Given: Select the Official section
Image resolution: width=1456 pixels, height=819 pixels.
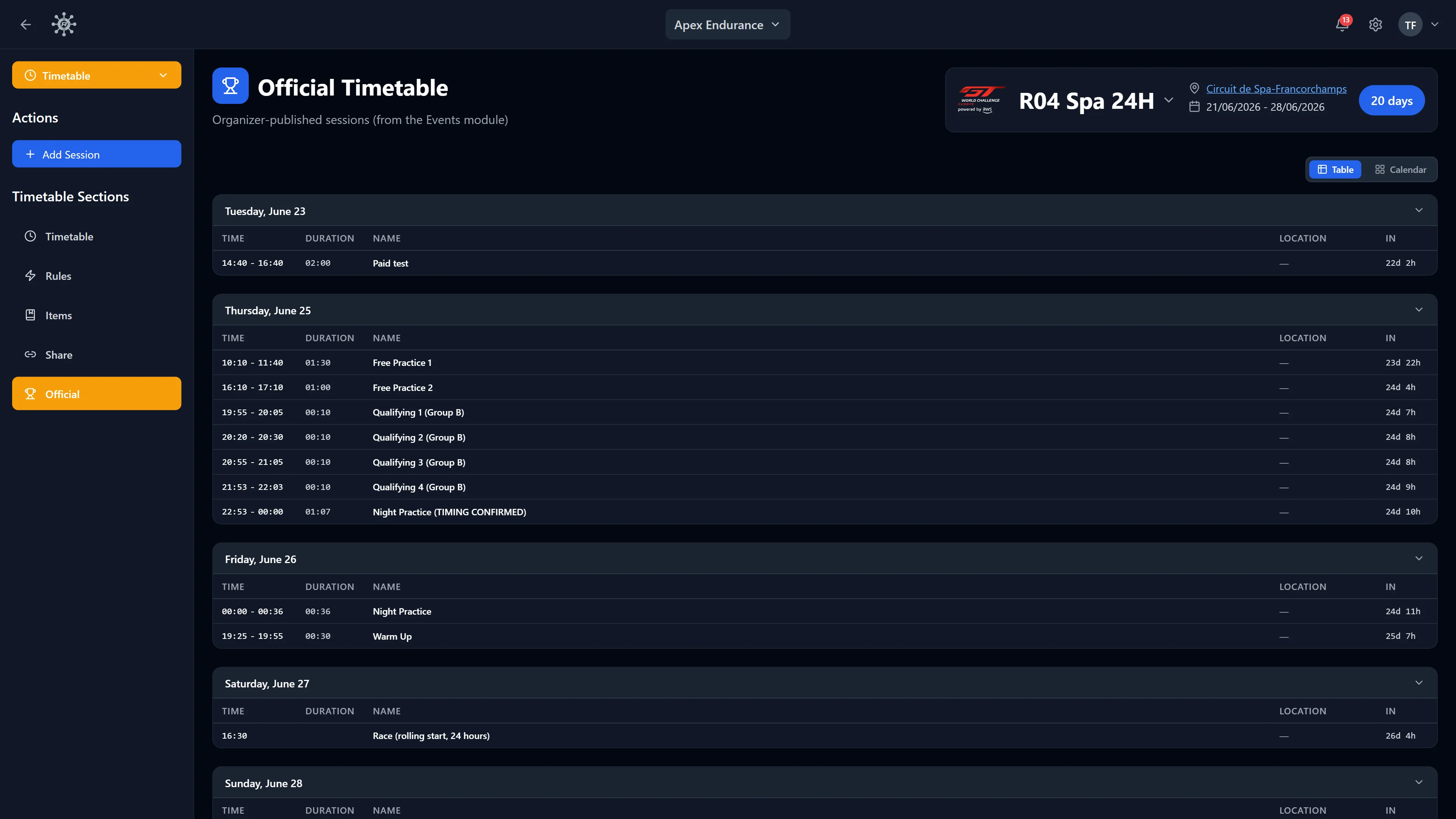Looking at the screenshot, I should click(97, 394).
